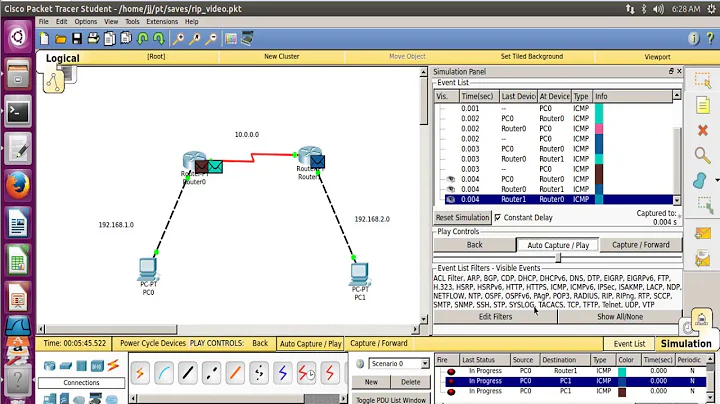Open Terminal from the Ubuntu launcher

click(17, 112)
